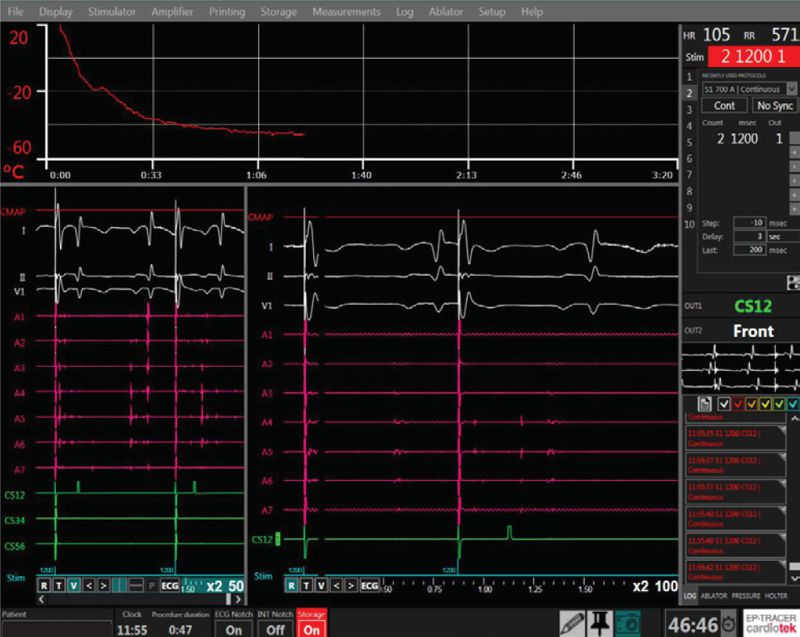The height and width of the screenshot is (637, 800).
Task: Open the Delay unit sec dropdown
Action: [783, 237]
